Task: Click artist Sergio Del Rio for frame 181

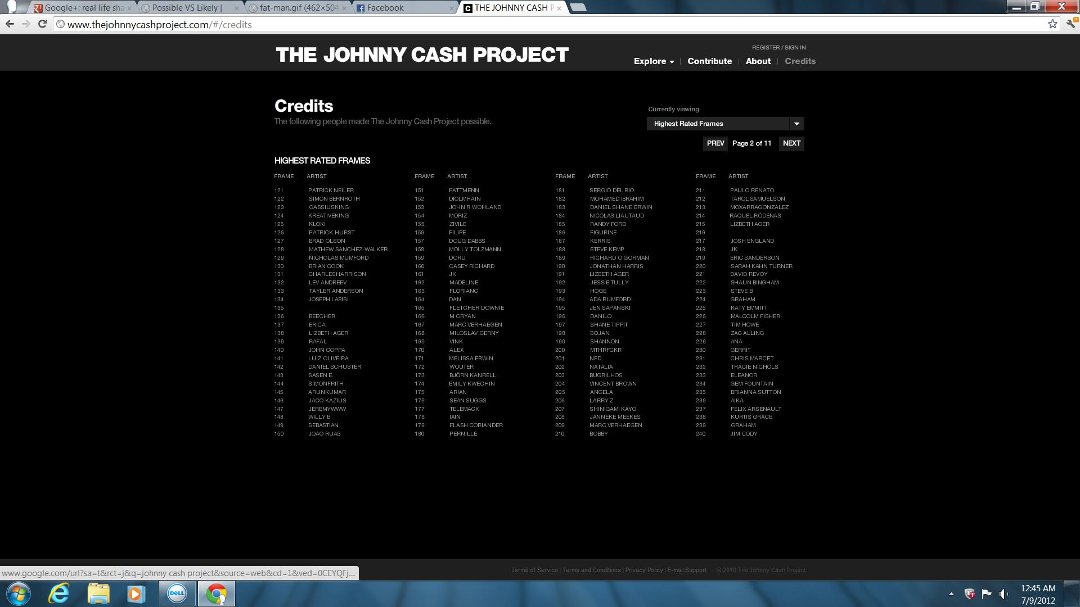Action: tap(611, 190)
